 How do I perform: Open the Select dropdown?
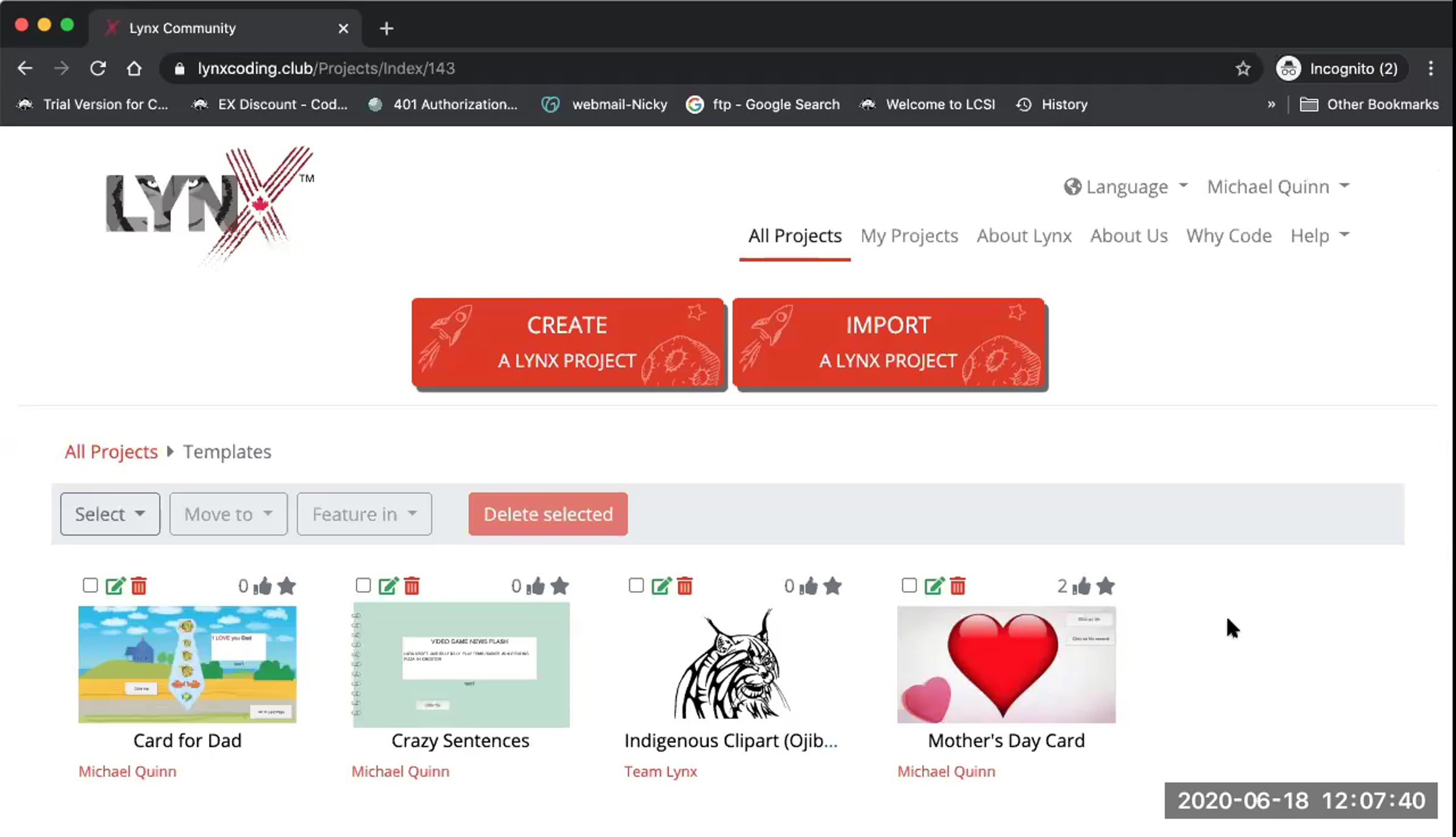110,514
